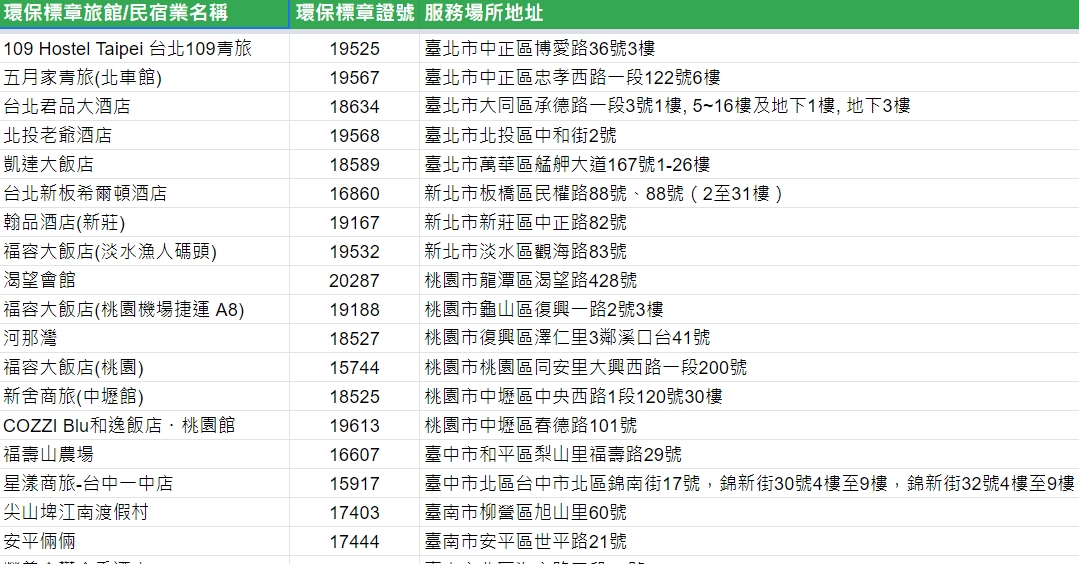
Task: Select the 環保標章旅館/民宿業名稱 header cell
Action: coord(145,14)
